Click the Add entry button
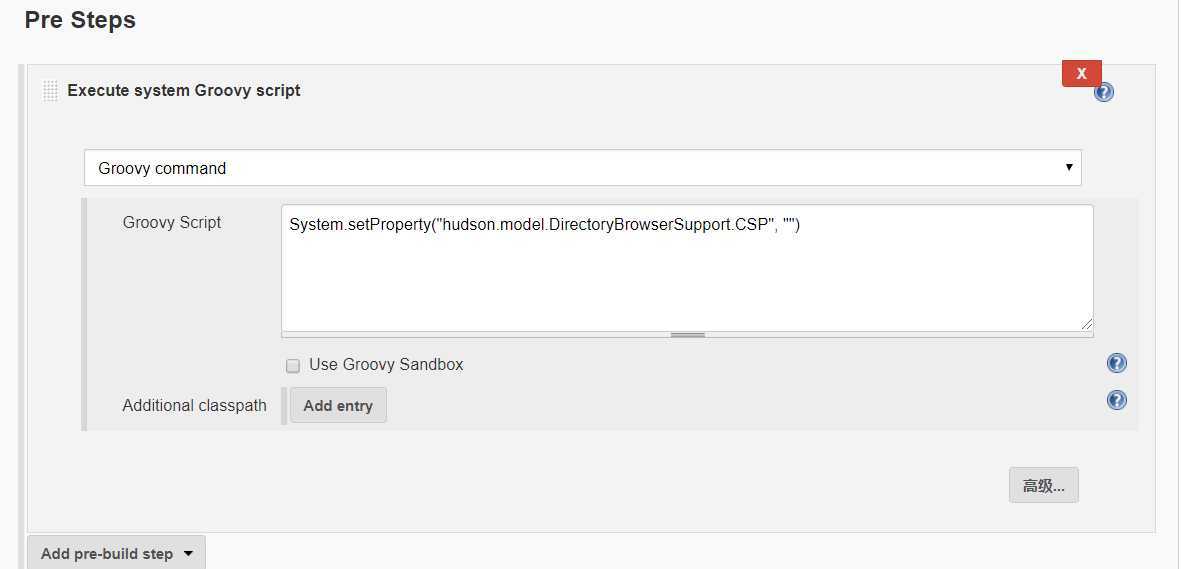This screenshot has width=1185, height=569. tap(338, 405)
